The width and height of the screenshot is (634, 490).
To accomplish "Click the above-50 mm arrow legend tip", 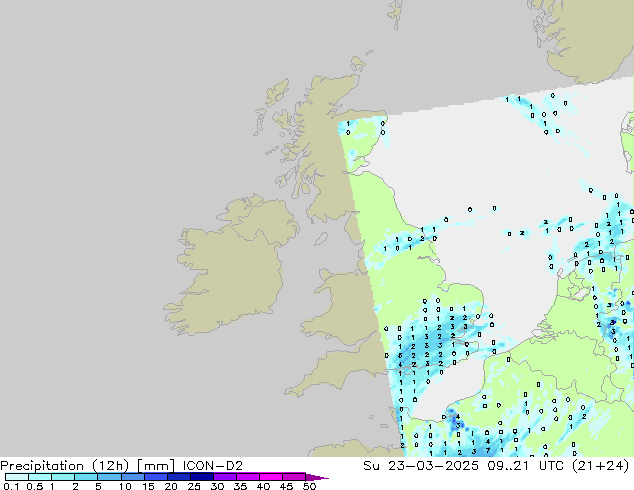I will click(x=317, y=477).
